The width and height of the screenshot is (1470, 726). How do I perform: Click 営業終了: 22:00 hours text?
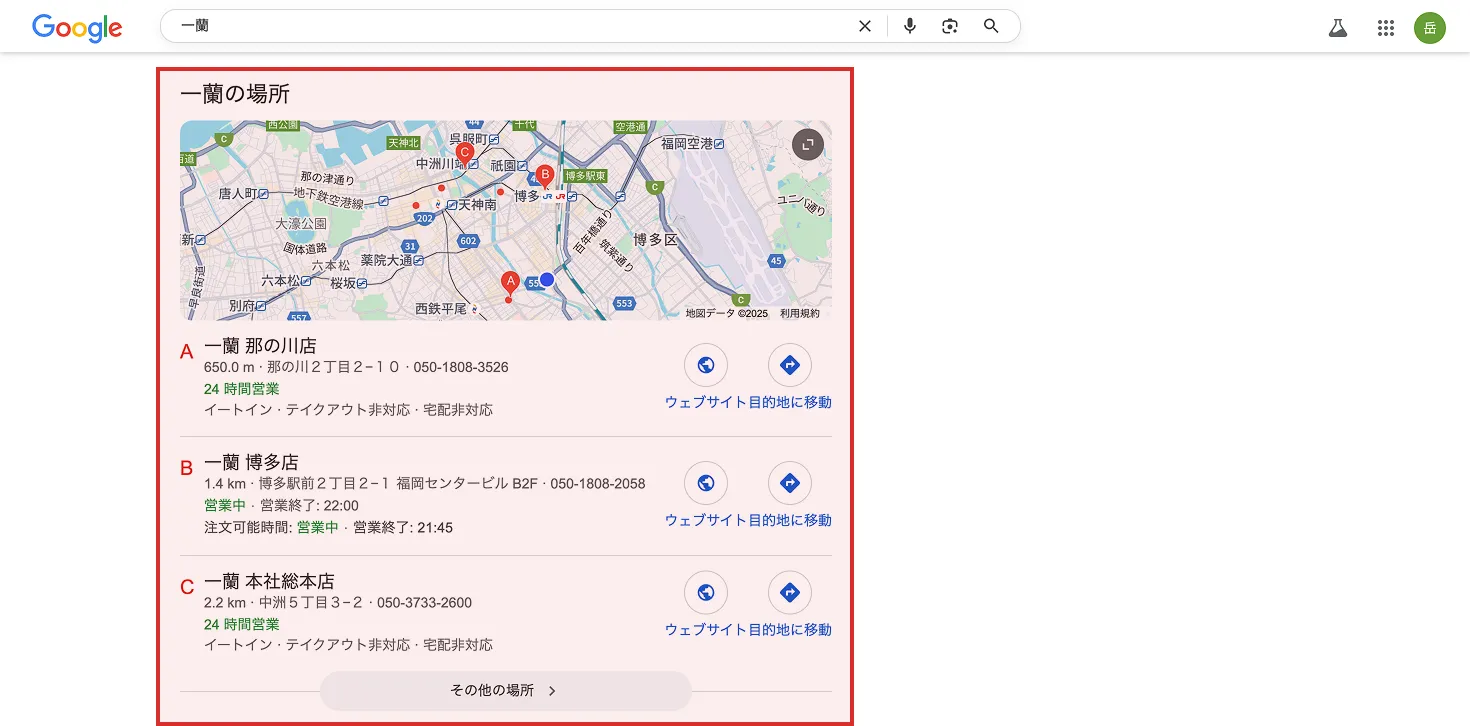pyautogui.click(x=309, y=505)
